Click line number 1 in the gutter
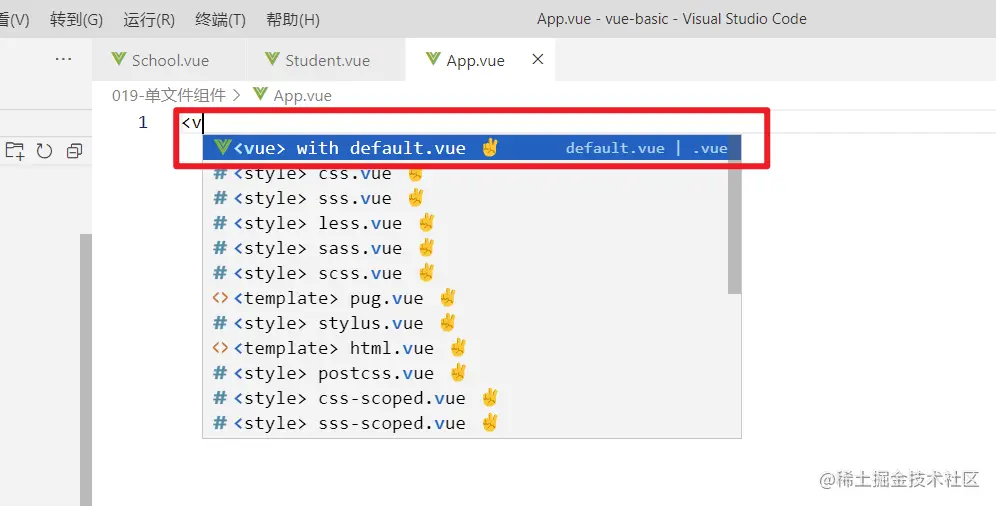The image size is (996, 506). [x=143, y=122]
